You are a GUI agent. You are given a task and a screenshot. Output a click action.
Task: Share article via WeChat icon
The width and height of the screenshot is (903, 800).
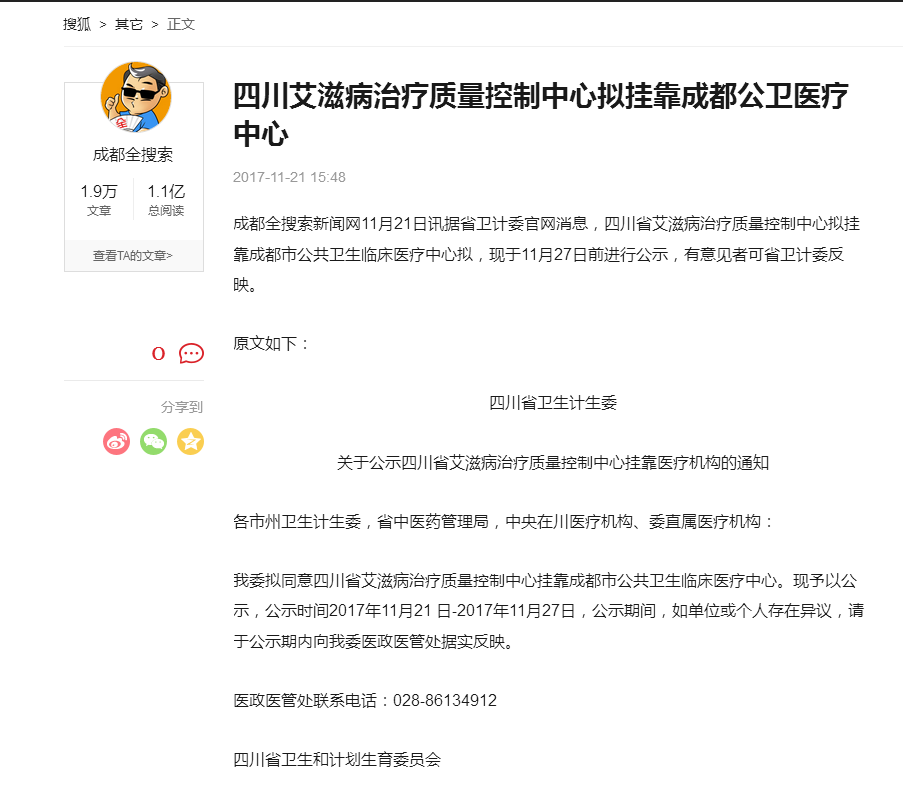(153, 442)
